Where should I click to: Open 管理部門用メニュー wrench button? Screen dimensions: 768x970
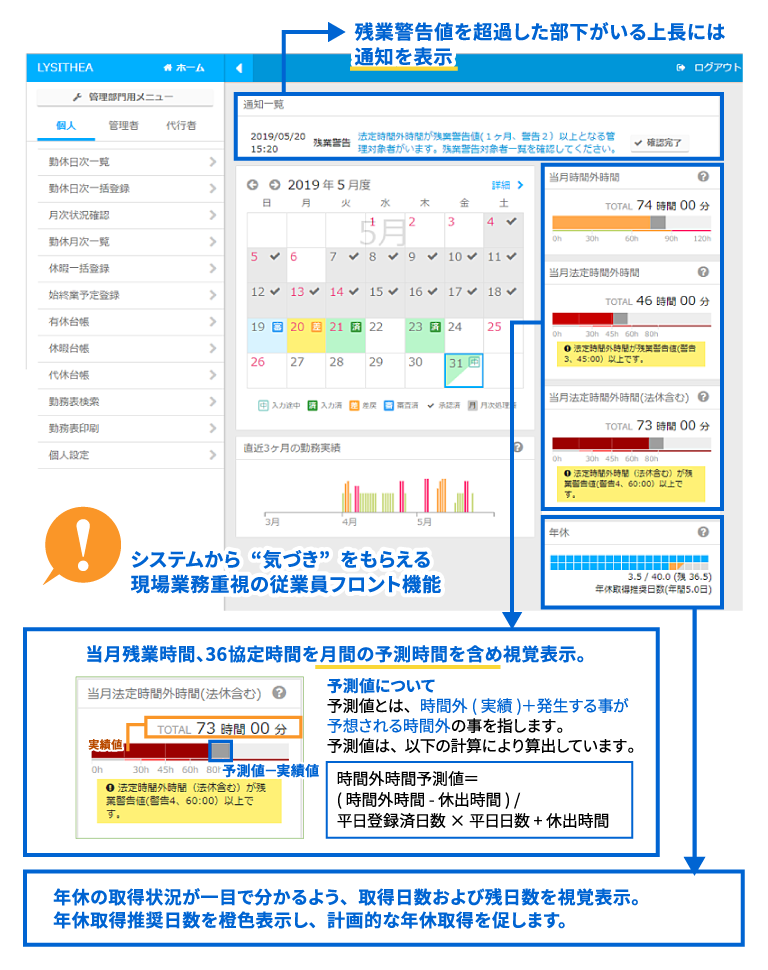point(124,97)
